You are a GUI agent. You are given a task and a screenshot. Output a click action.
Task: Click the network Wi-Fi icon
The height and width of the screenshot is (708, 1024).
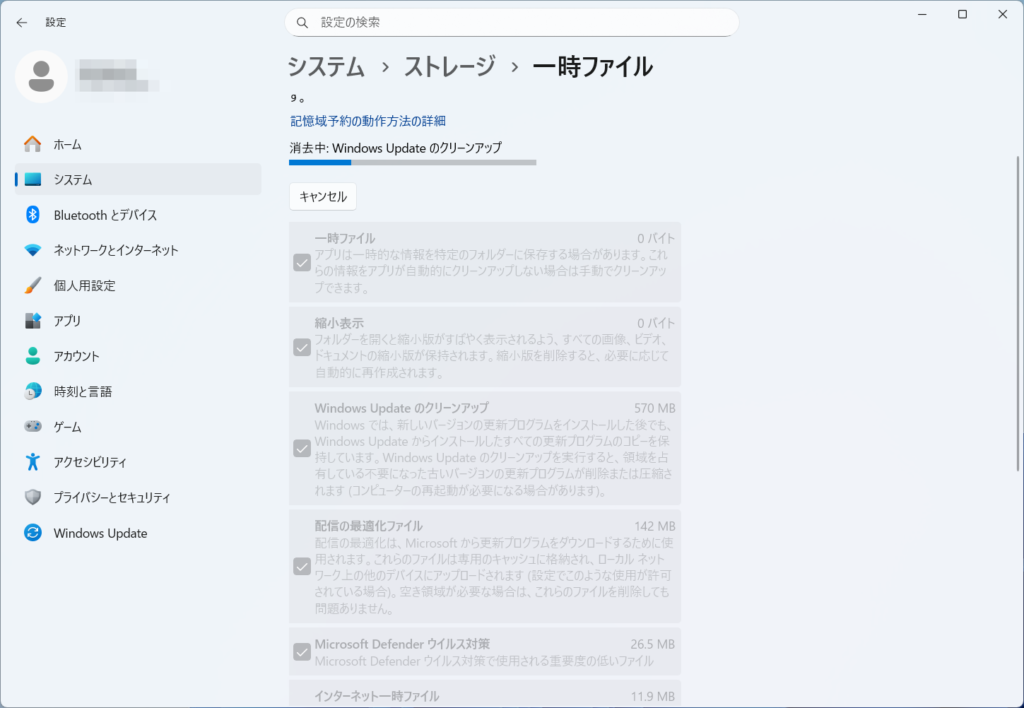coord(33,250)
